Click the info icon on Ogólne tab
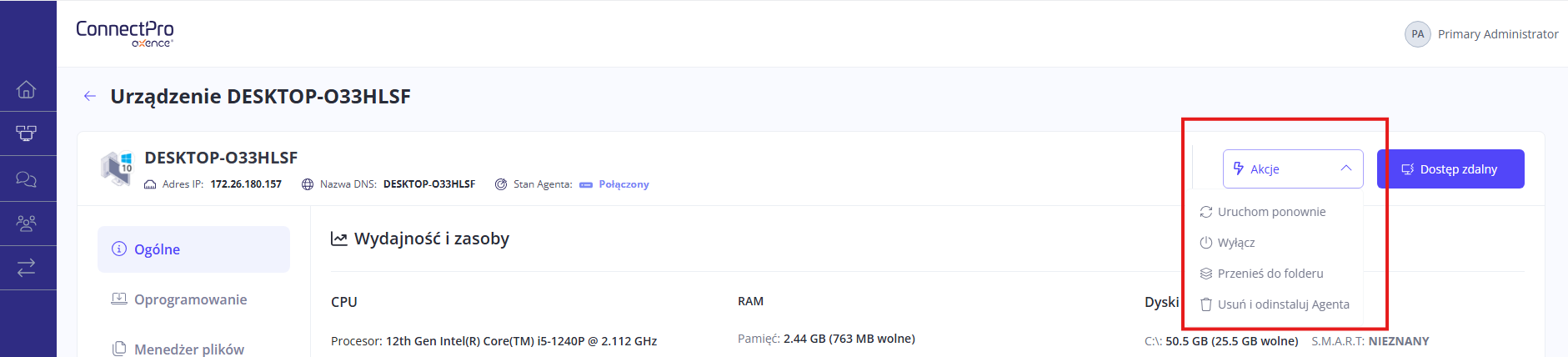Image resolution: width=1568 pixels, height=357 pixels. pyautogui.click(x=119, y=249)
